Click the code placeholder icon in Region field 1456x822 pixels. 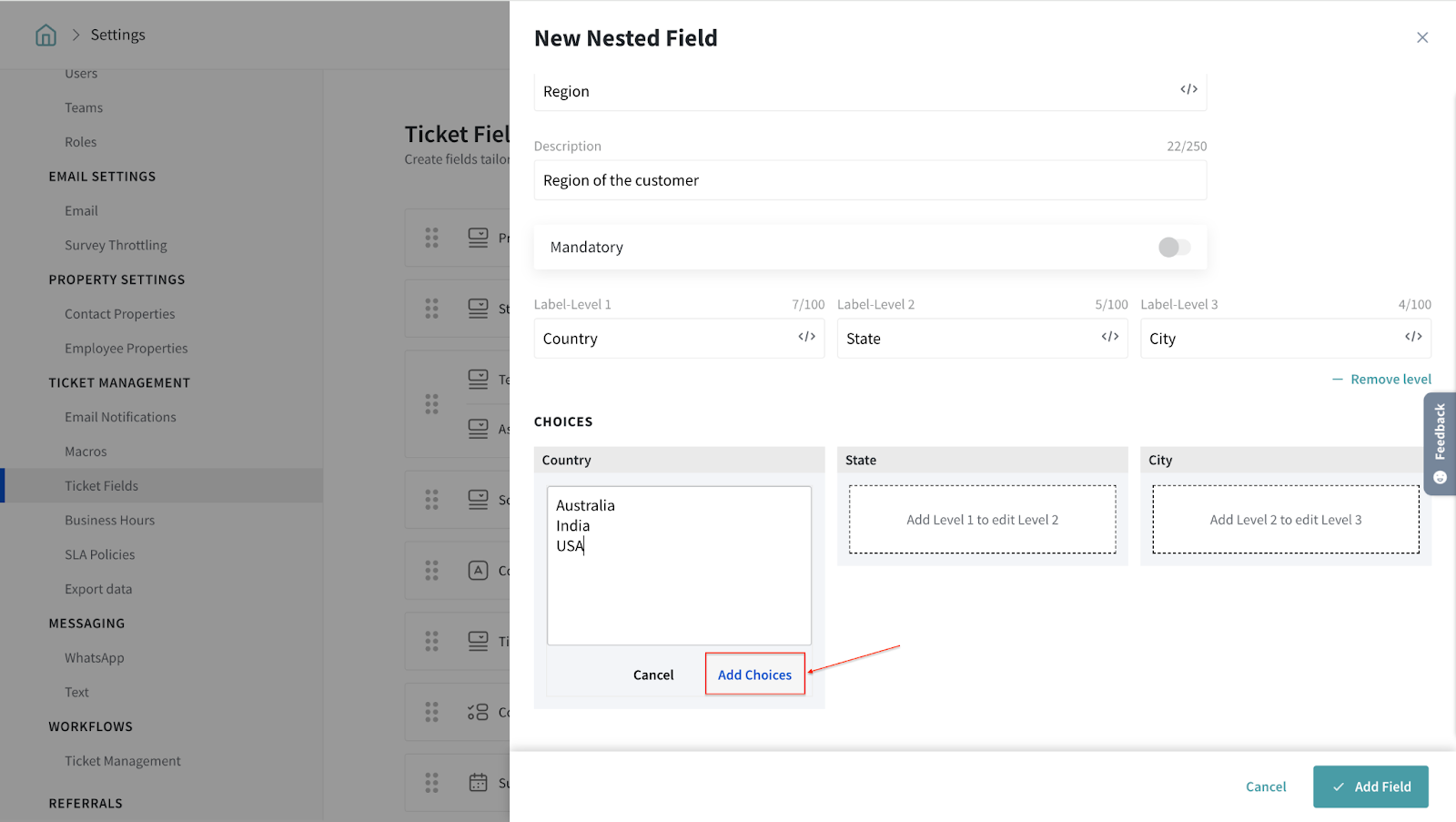1188,89
